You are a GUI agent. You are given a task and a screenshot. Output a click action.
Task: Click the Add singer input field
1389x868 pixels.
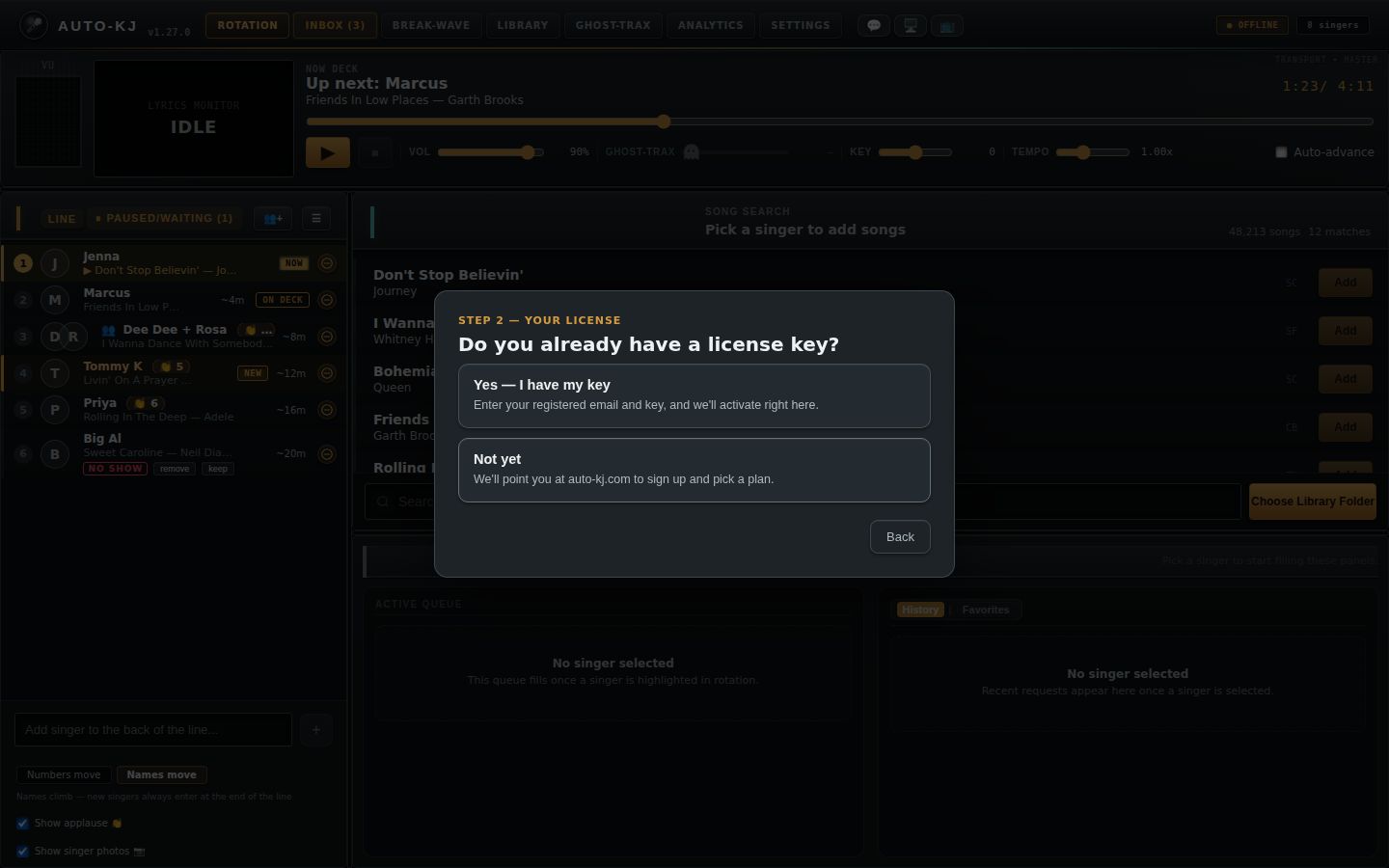point(153,730)
